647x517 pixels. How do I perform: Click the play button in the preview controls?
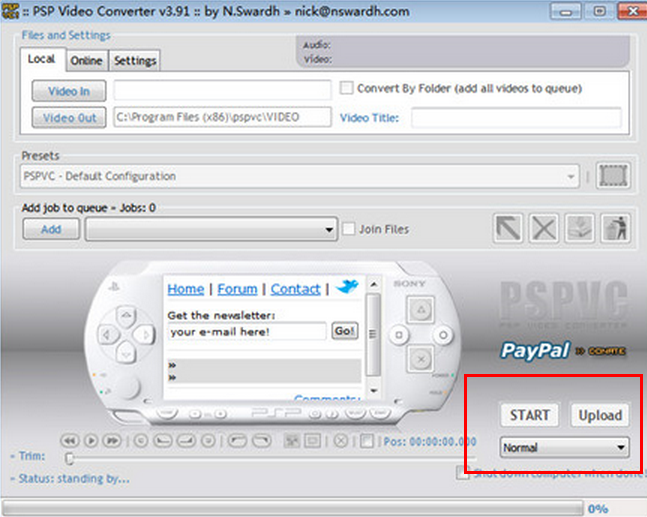tap(91, 441)
